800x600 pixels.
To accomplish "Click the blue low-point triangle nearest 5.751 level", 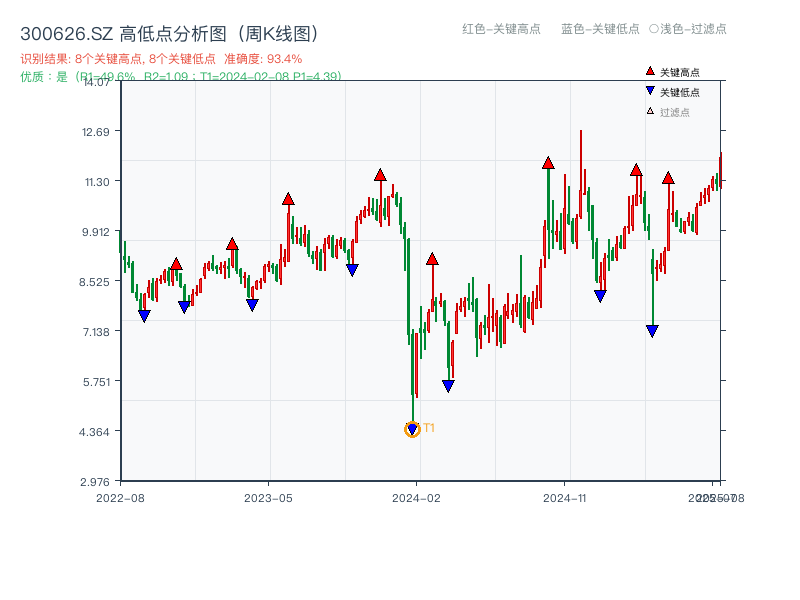I will 448,386.
